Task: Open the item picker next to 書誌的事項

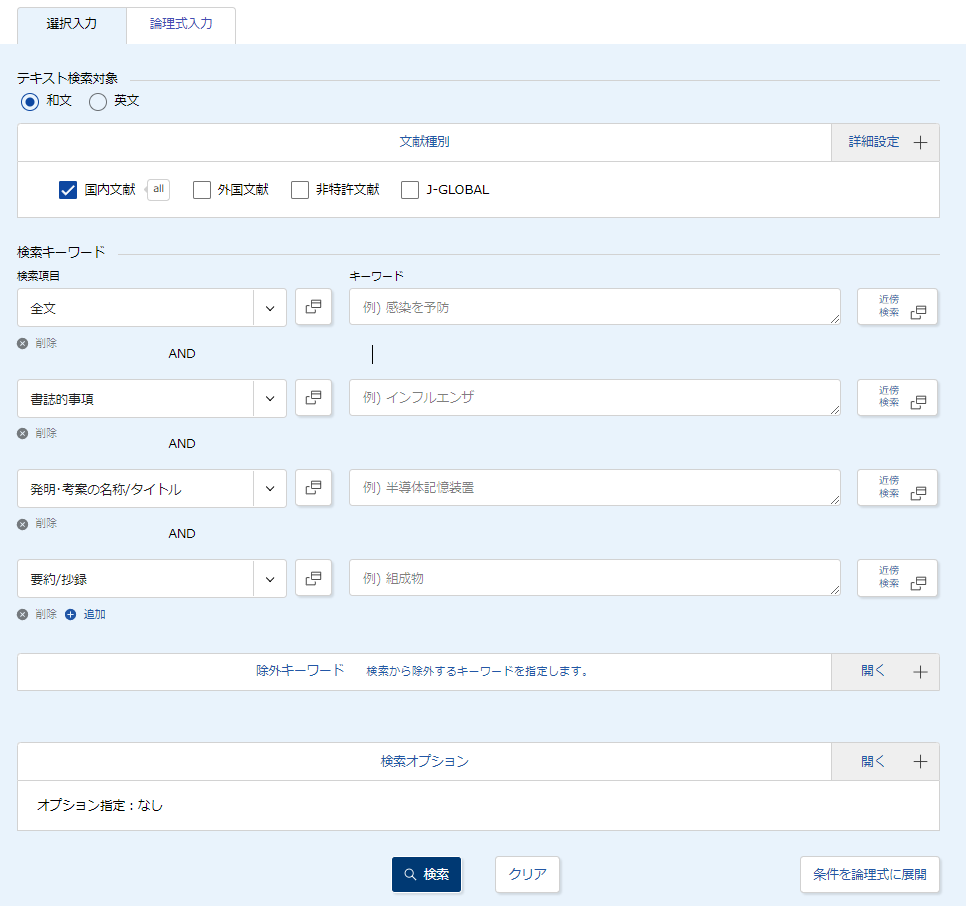Action: click(x=314, y=397)
